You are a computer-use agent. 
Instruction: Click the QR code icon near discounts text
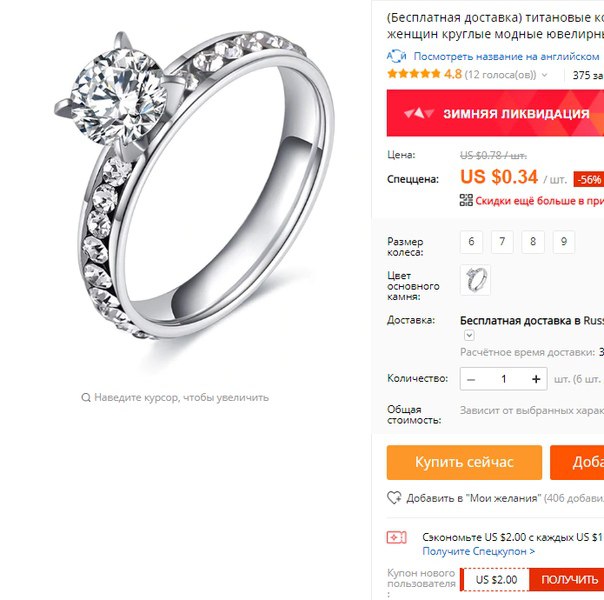466,200
